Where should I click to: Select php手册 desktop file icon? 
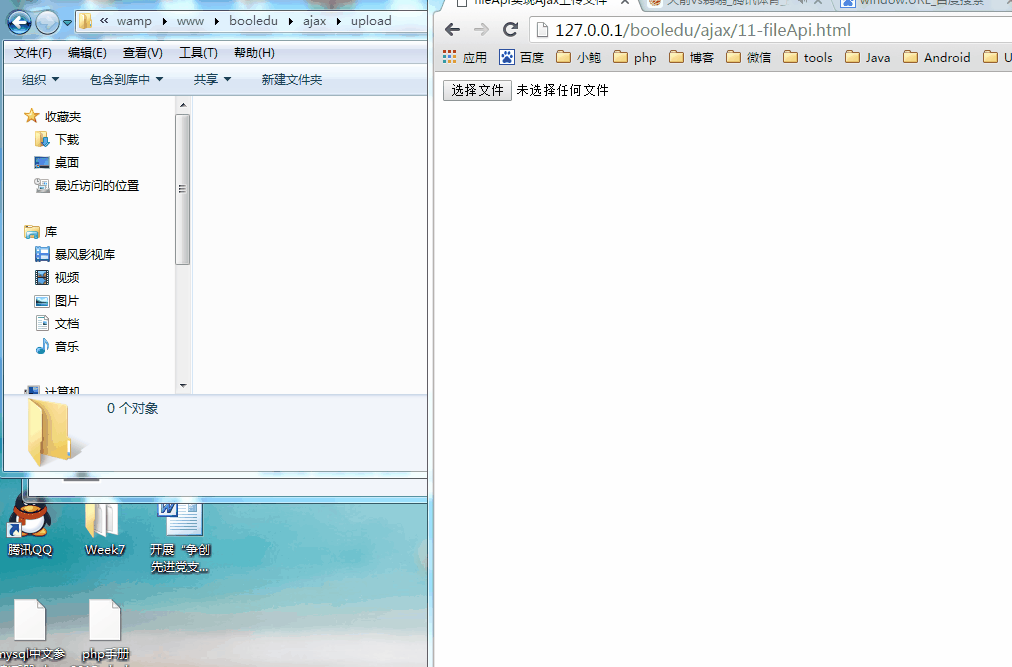coord(105,631)
